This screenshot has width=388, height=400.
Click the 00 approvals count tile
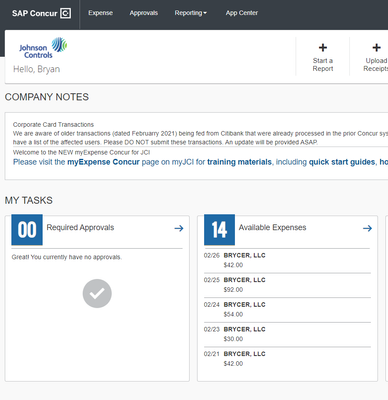(27, 230)
